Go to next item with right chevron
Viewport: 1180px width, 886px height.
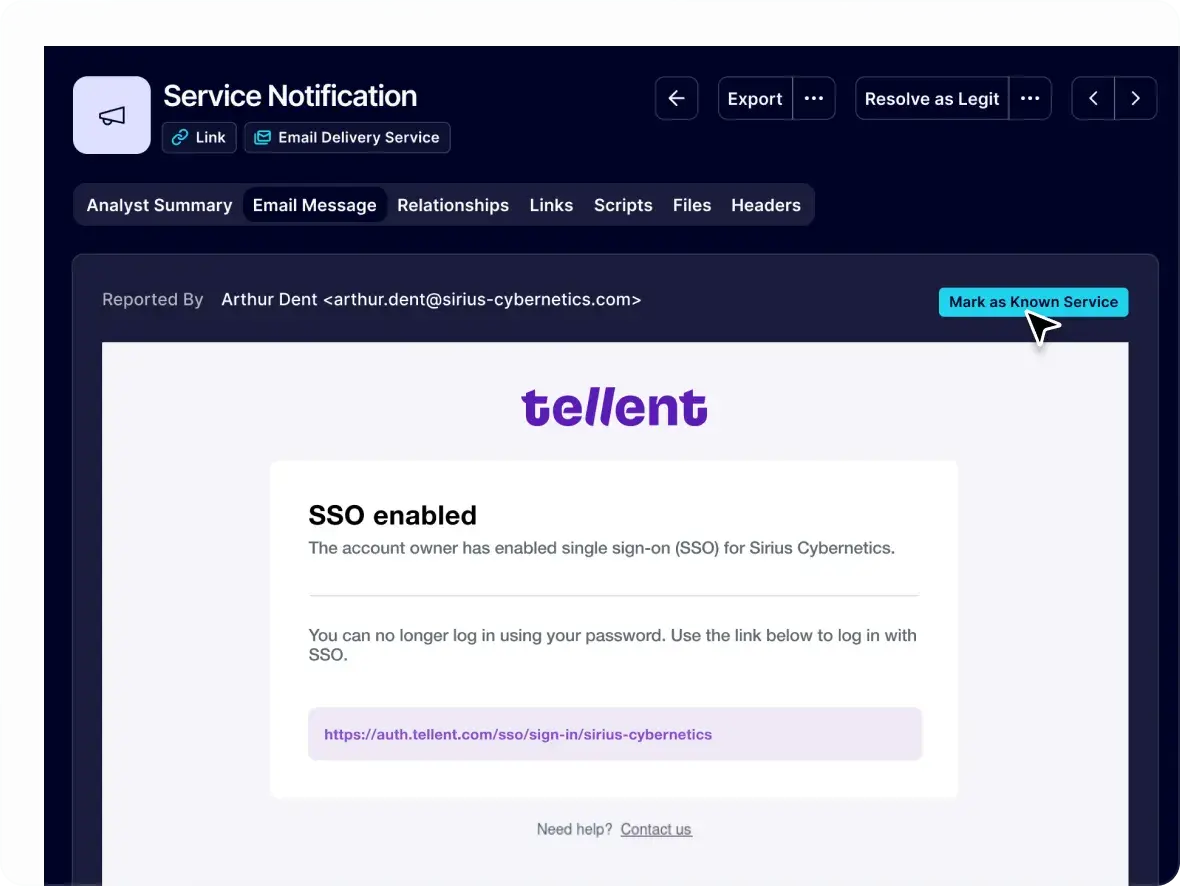coord(1135,99)
